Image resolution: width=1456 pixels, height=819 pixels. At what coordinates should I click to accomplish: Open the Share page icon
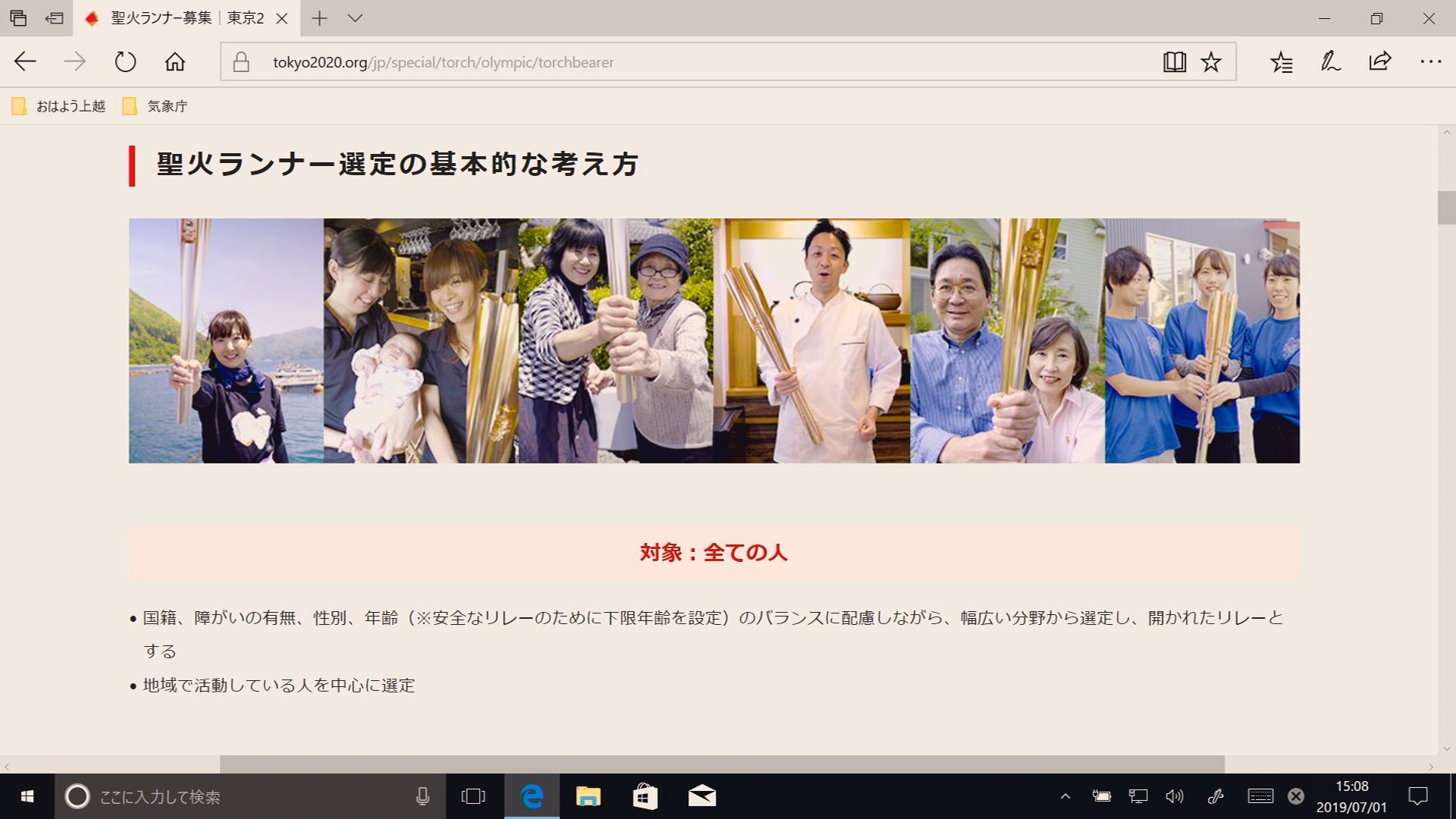pyautogui.click(x=1380, y=61)
